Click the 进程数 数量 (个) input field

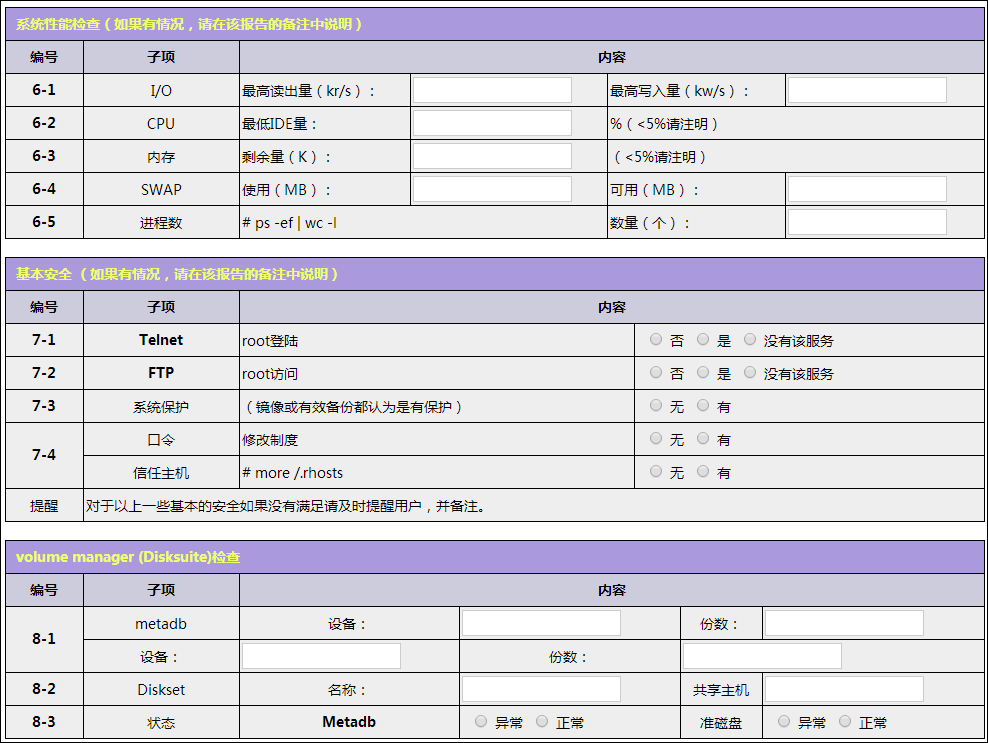tap(867, 222)
